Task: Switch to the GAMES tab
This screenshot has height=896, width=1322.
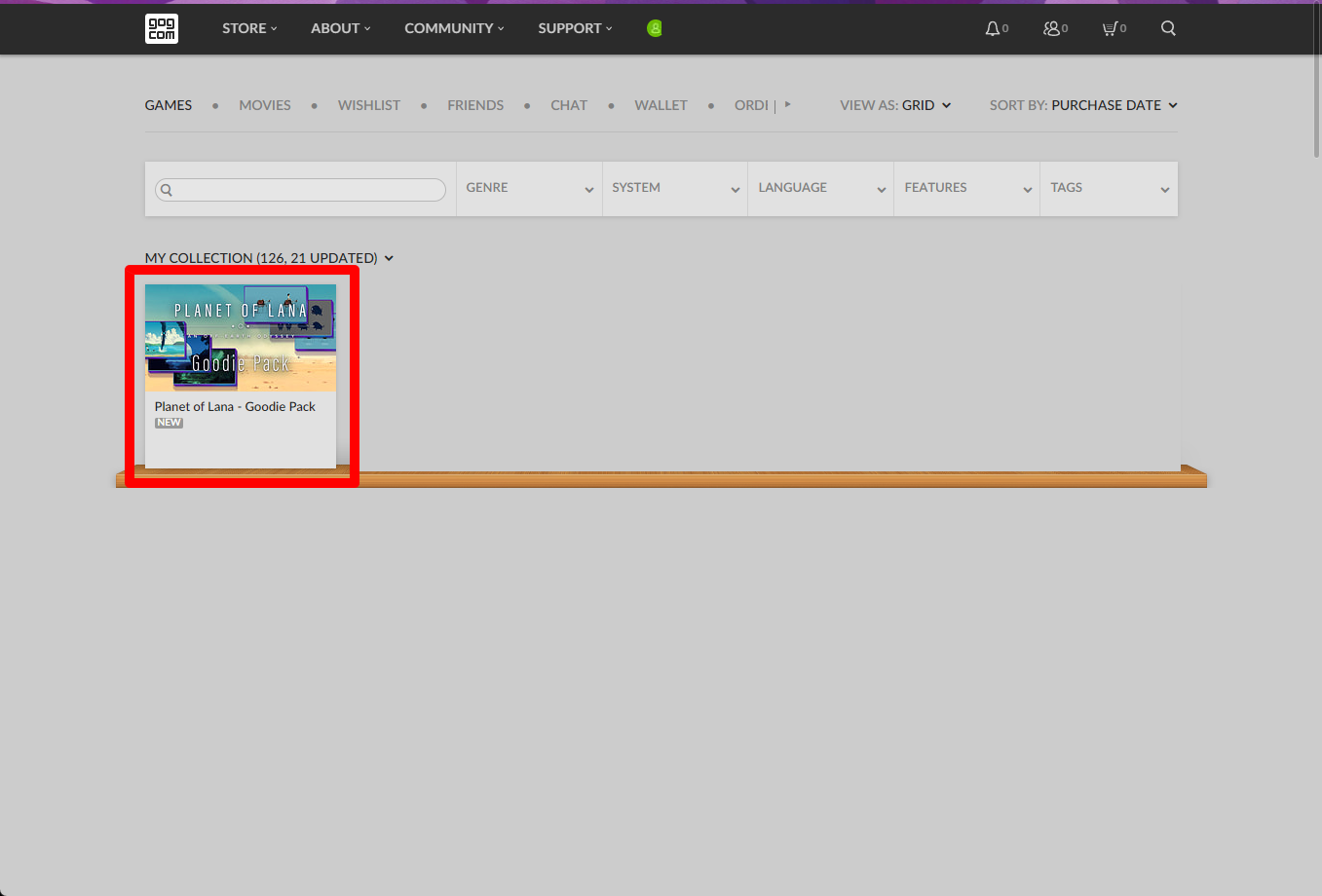Action: tap(169, 105)
